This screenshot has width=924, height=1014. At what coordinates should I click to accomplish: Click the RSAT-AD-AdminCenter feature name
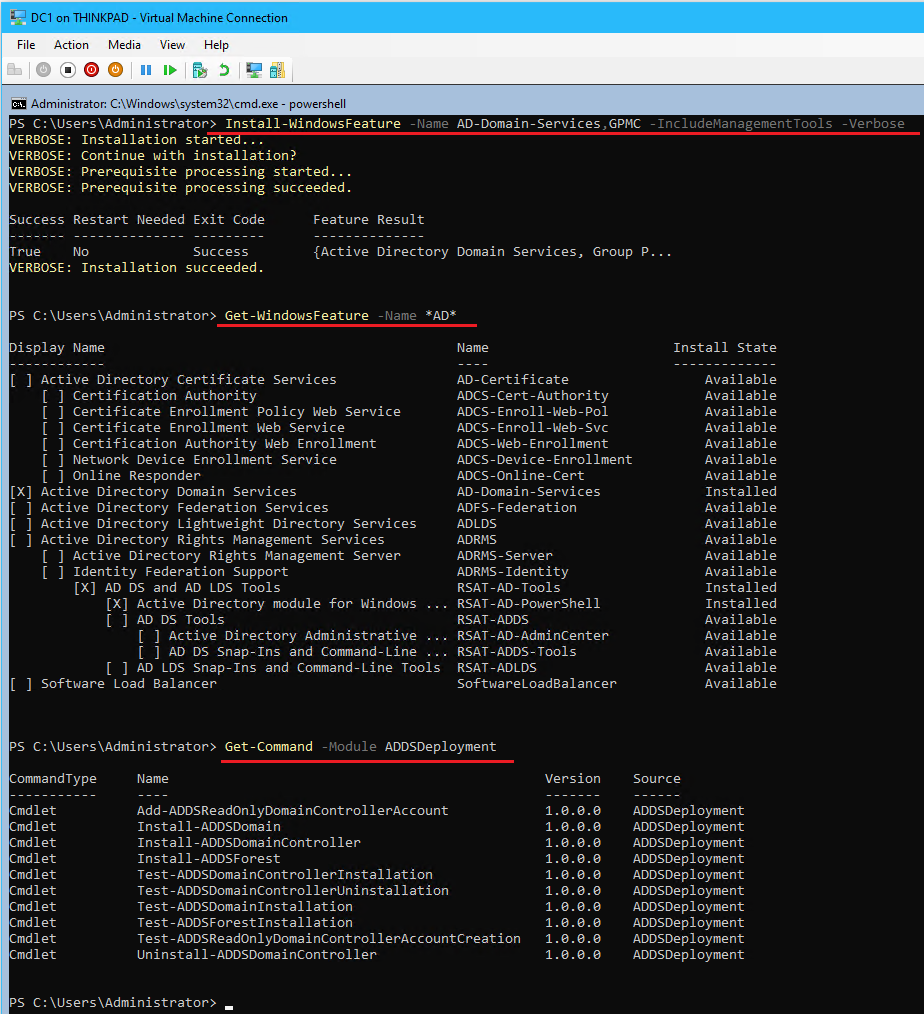tap(533, 636)
